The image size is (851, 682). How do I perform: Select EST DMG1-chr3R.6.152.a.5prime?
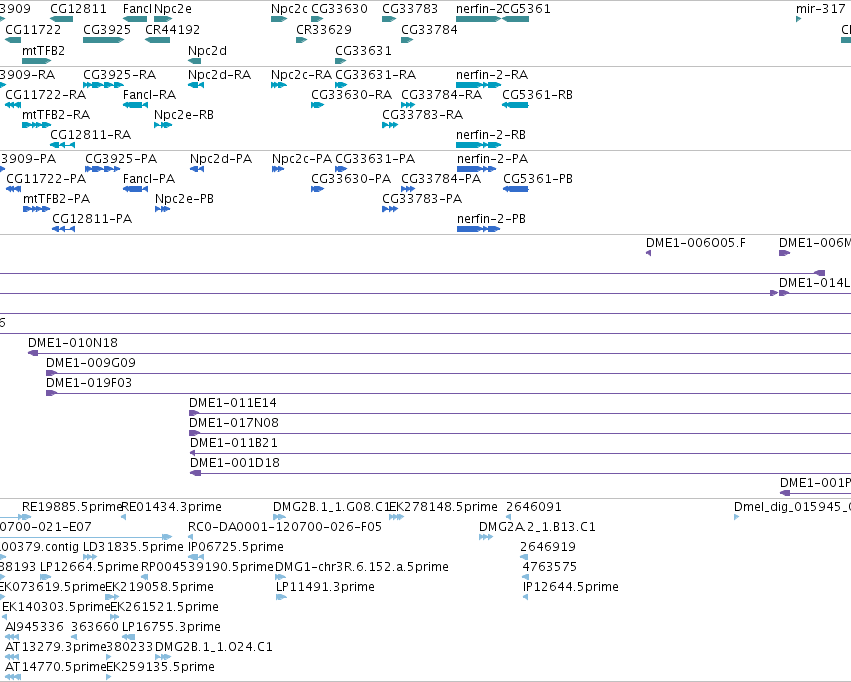click(x=361, y=566)
